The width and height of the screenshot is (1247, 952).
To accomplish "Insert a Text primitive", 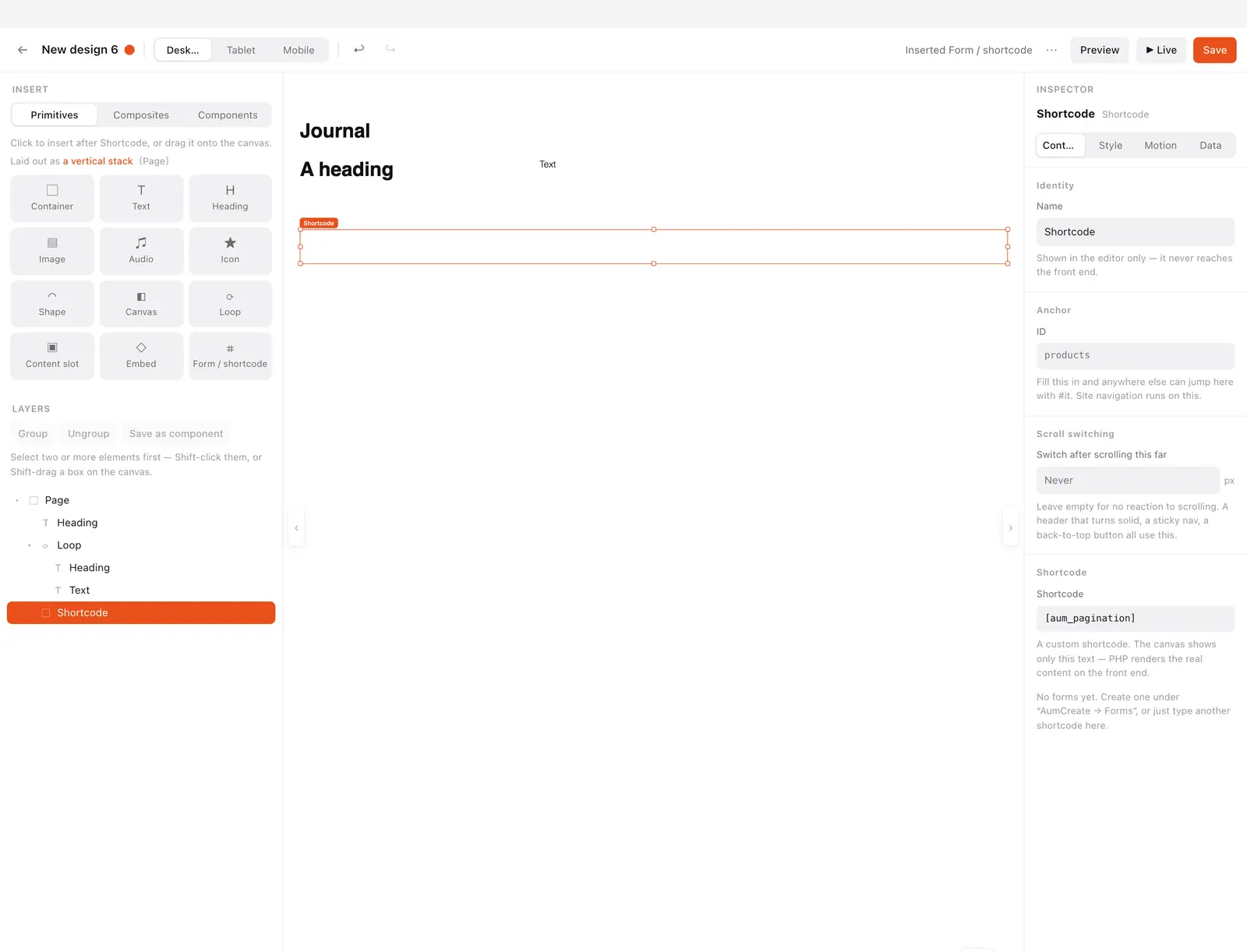I will click(x=141, y=198).
